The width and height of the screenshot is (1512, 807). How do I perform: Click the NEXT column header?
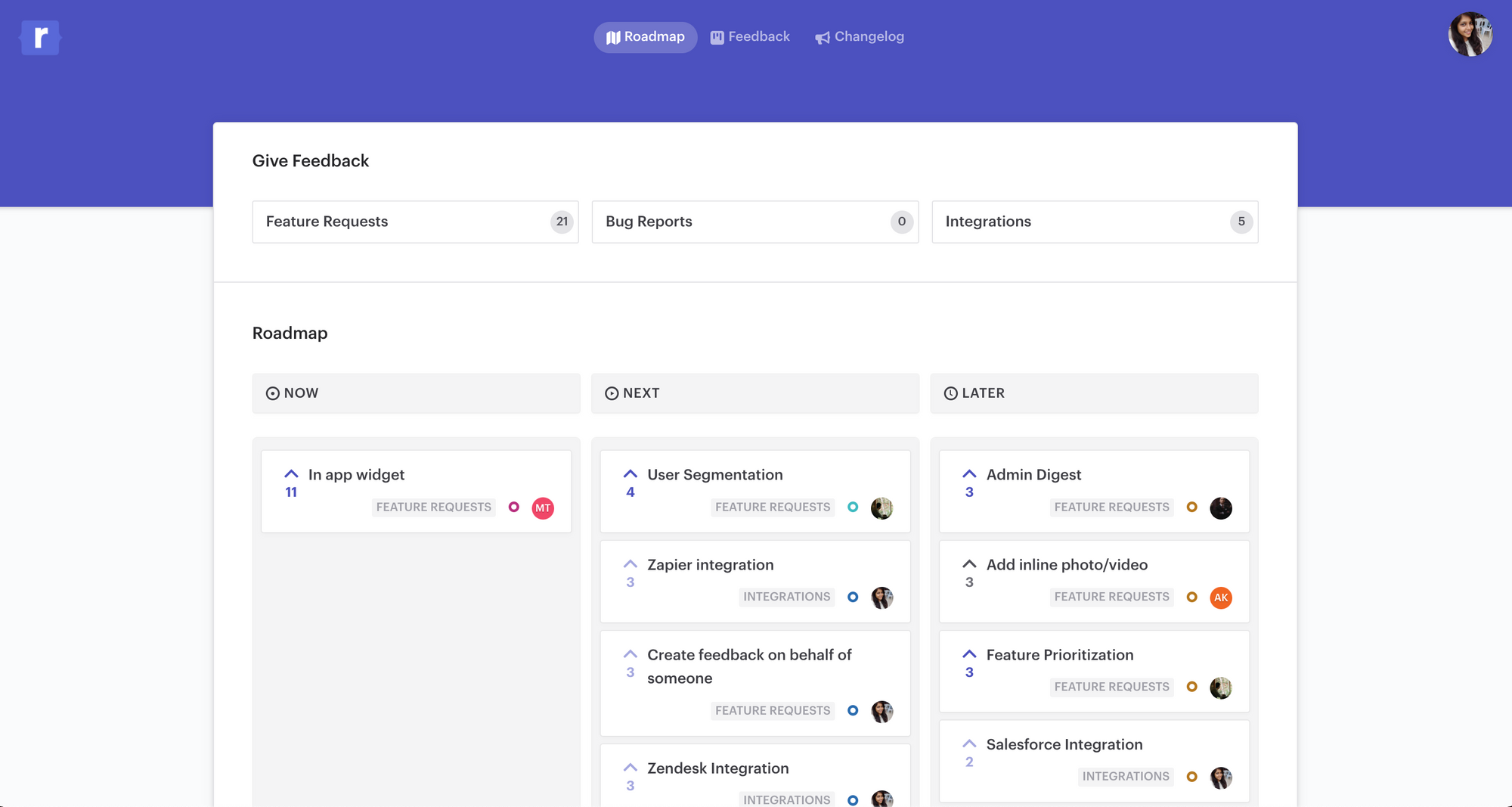click(x=755, y=393)
